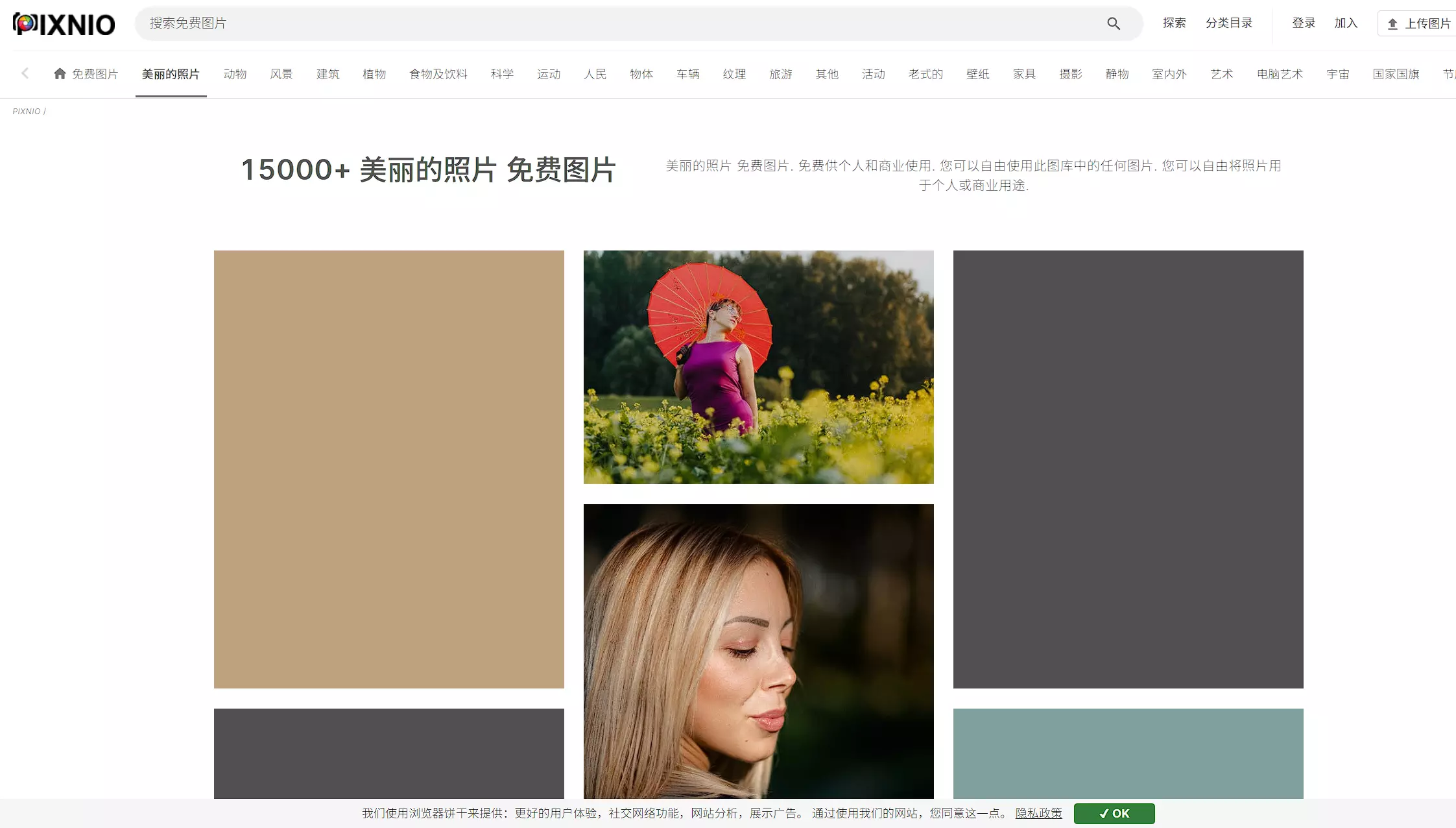
Task: Open the 食物及饮料 category
Action: [x=438, y=74]
